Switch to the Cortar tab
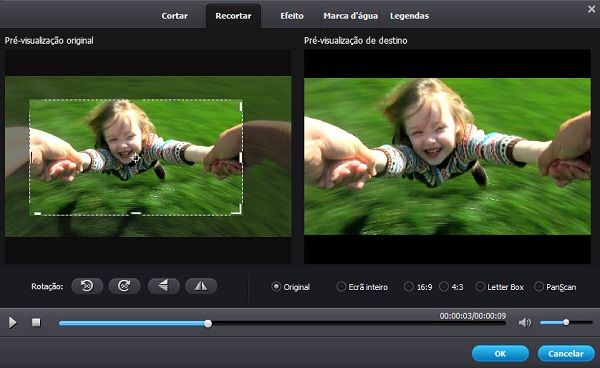Image resolution: width=600 pixels, height=368 pixels. [174, 16]
